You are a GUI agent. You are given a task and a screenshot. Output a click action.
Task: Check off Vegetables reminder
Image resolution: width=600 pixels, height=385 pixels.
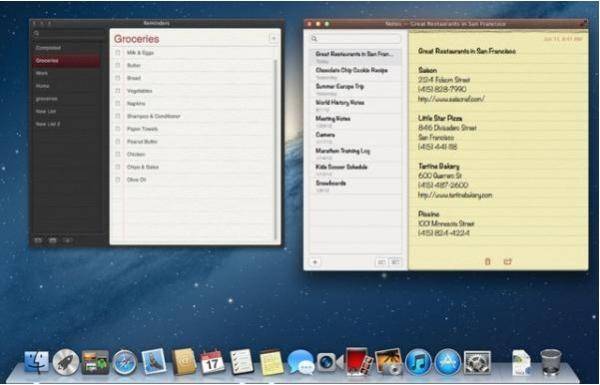click(x=118, y=91)
